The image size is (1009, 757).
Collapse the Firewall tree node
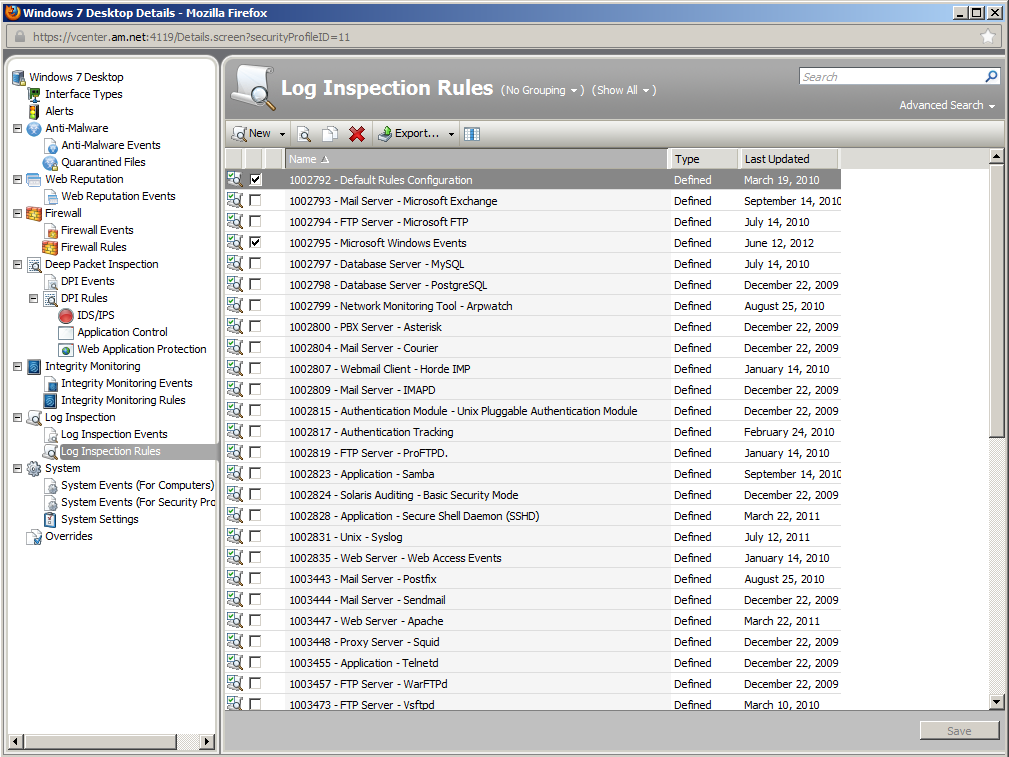[17, 213]
